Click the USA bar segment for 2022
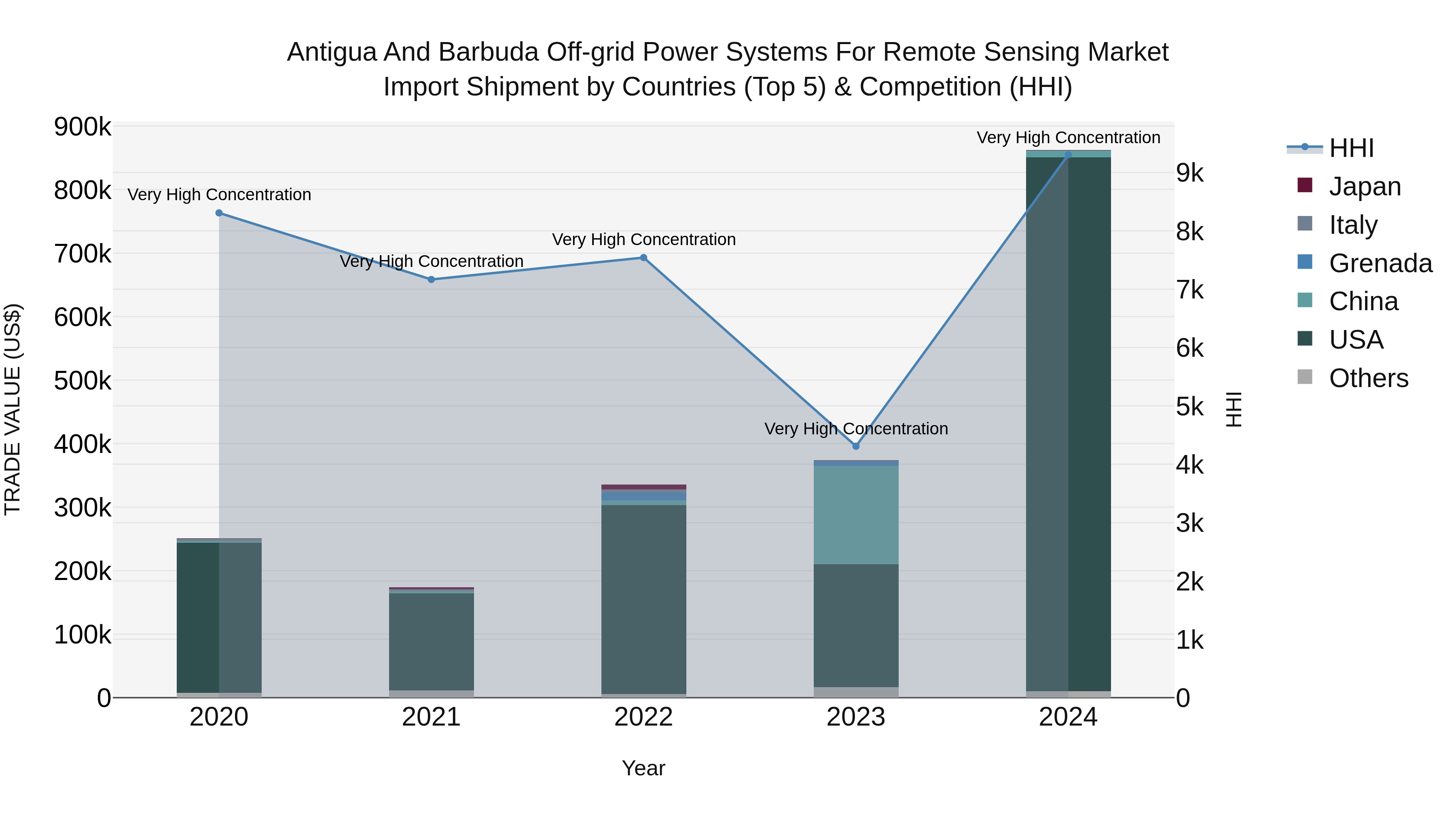 [x=643, y=599]
